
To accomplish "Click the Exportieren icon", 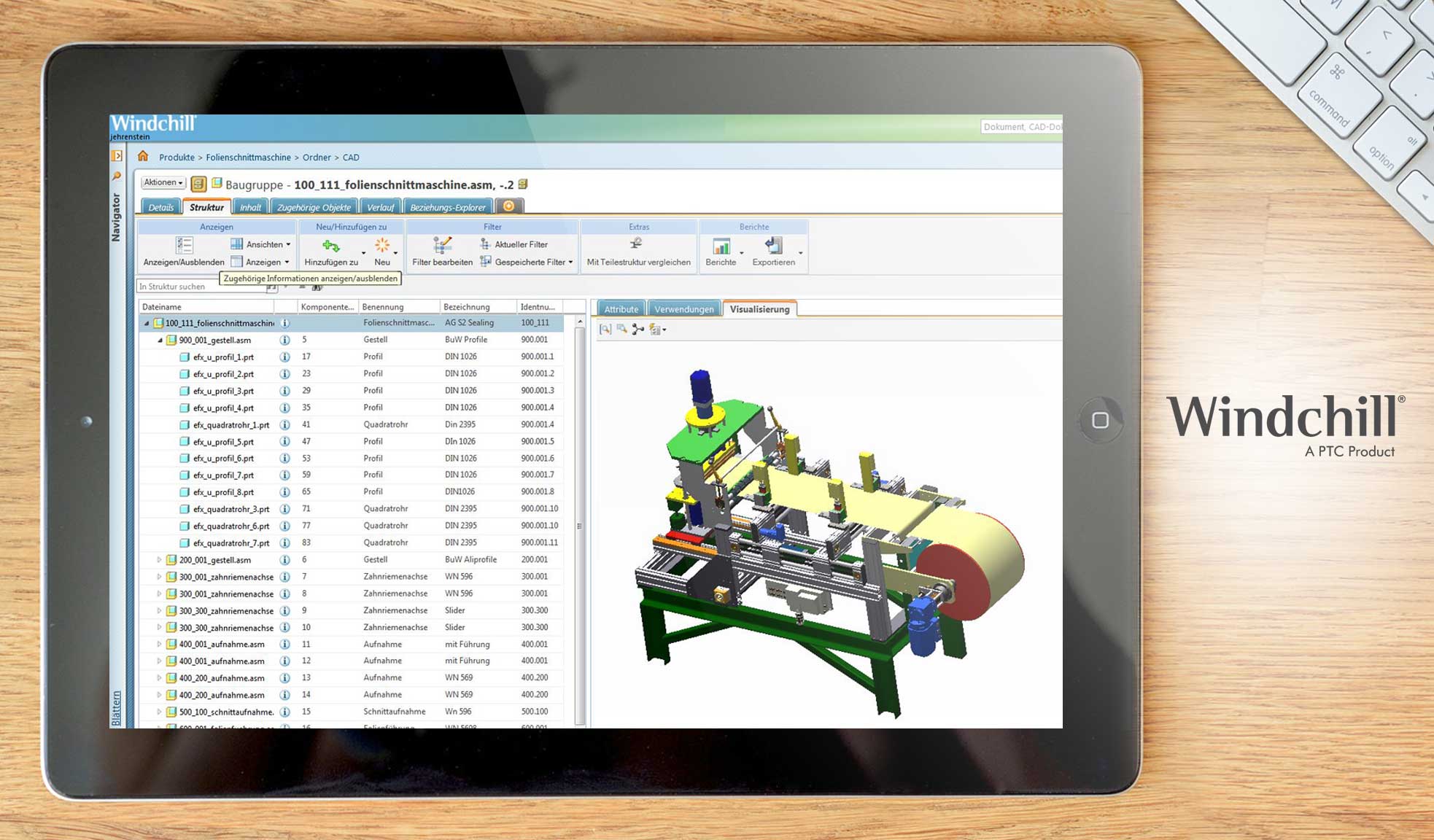I will click(x=774, y=245).
